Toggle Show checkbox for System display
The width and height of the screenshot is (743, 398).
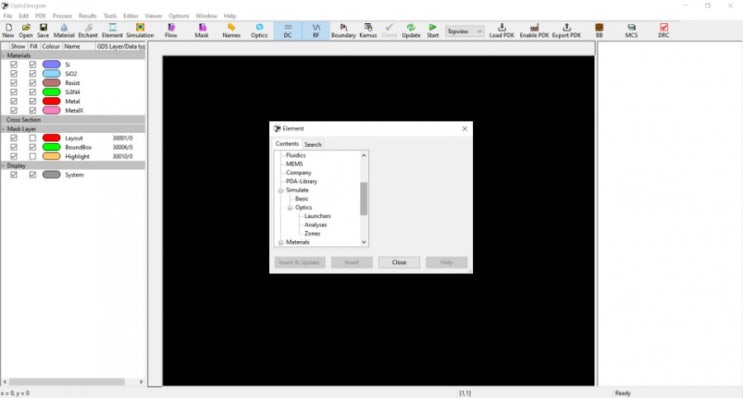click(x=14, y=174)
